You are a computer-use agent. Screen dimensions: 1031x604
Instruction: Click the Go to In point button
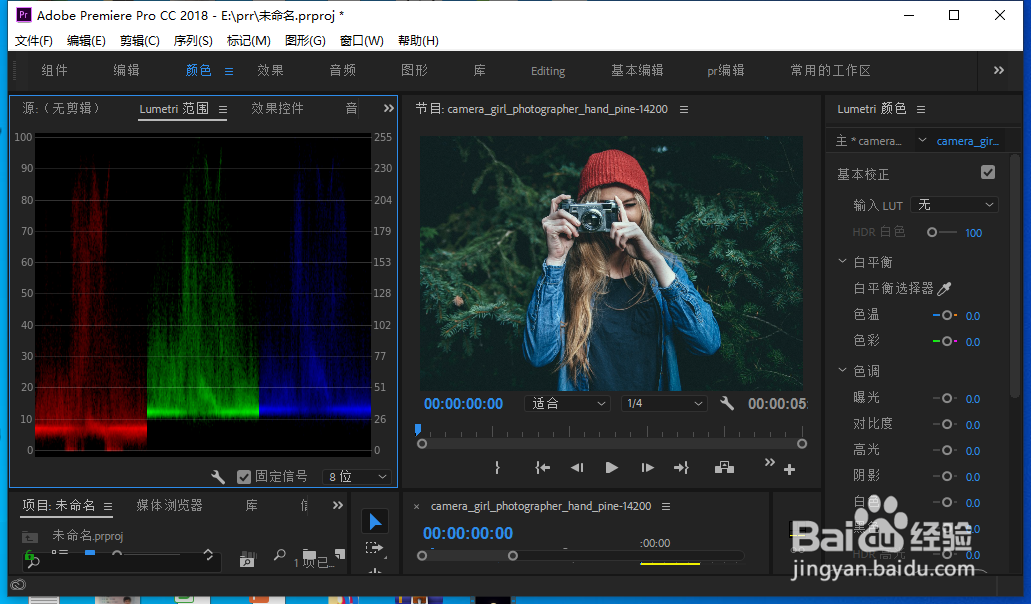coord(542,467)
